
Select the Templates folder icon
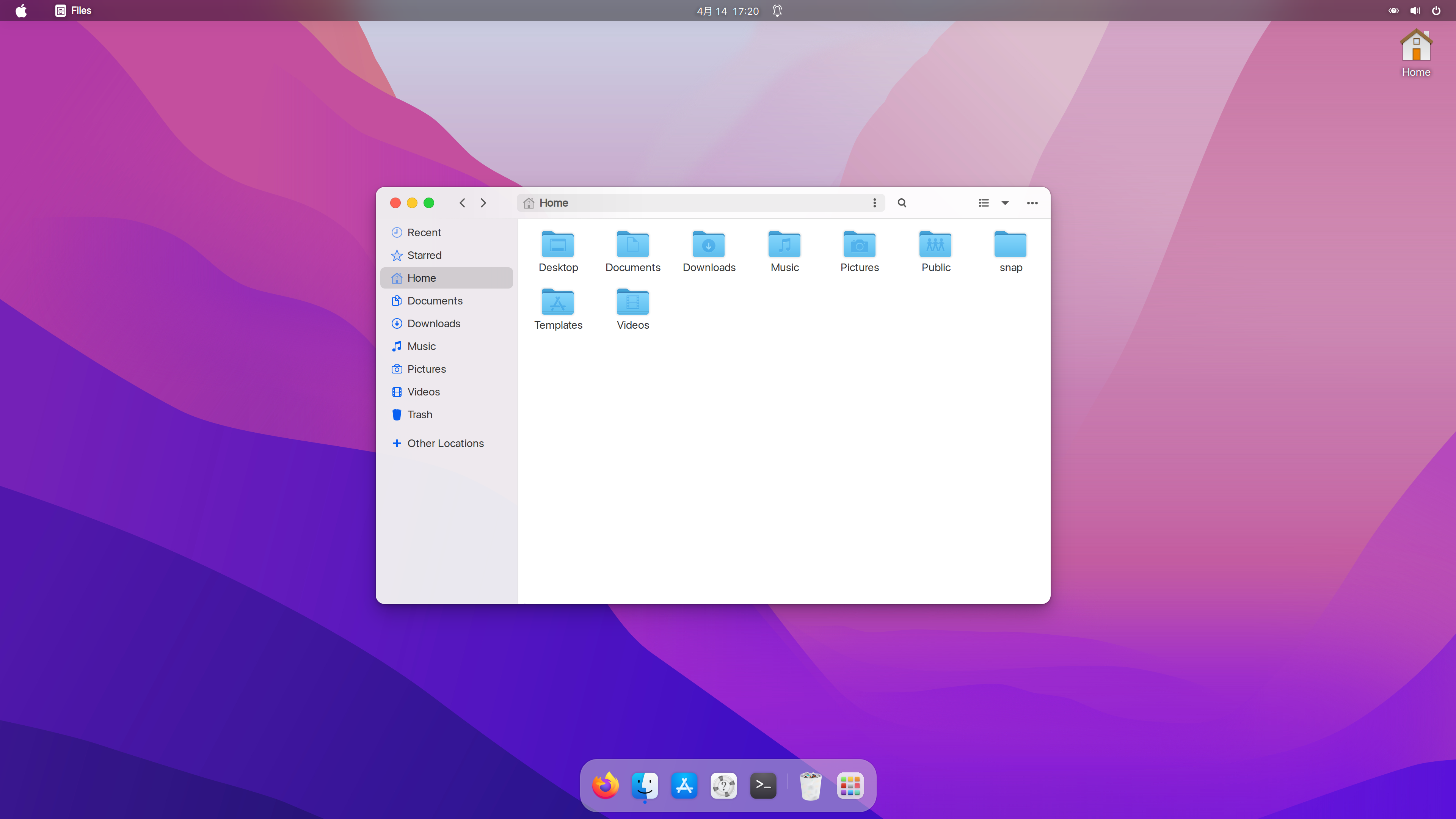(558, 303)
